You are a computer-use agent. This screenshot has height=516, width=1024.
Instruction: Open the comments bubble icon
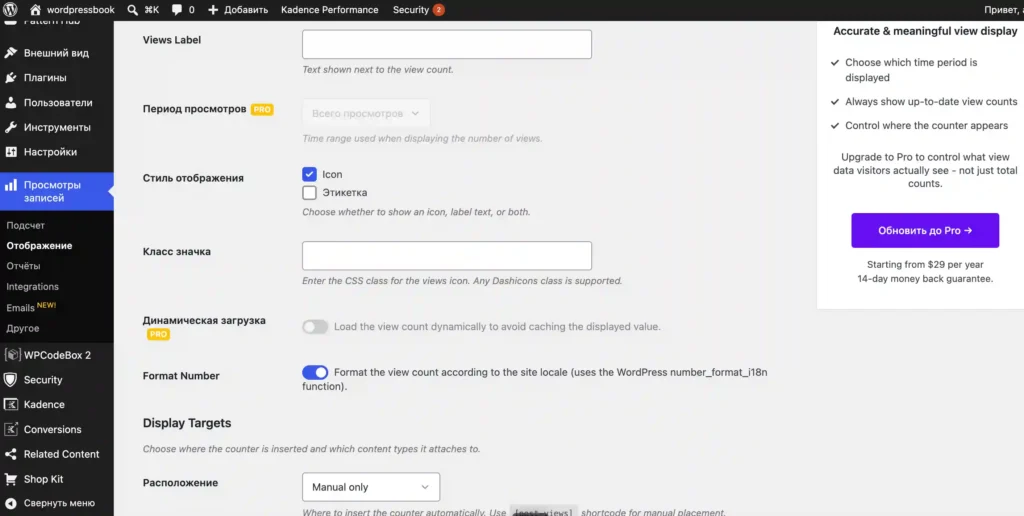tap(177, 10)
